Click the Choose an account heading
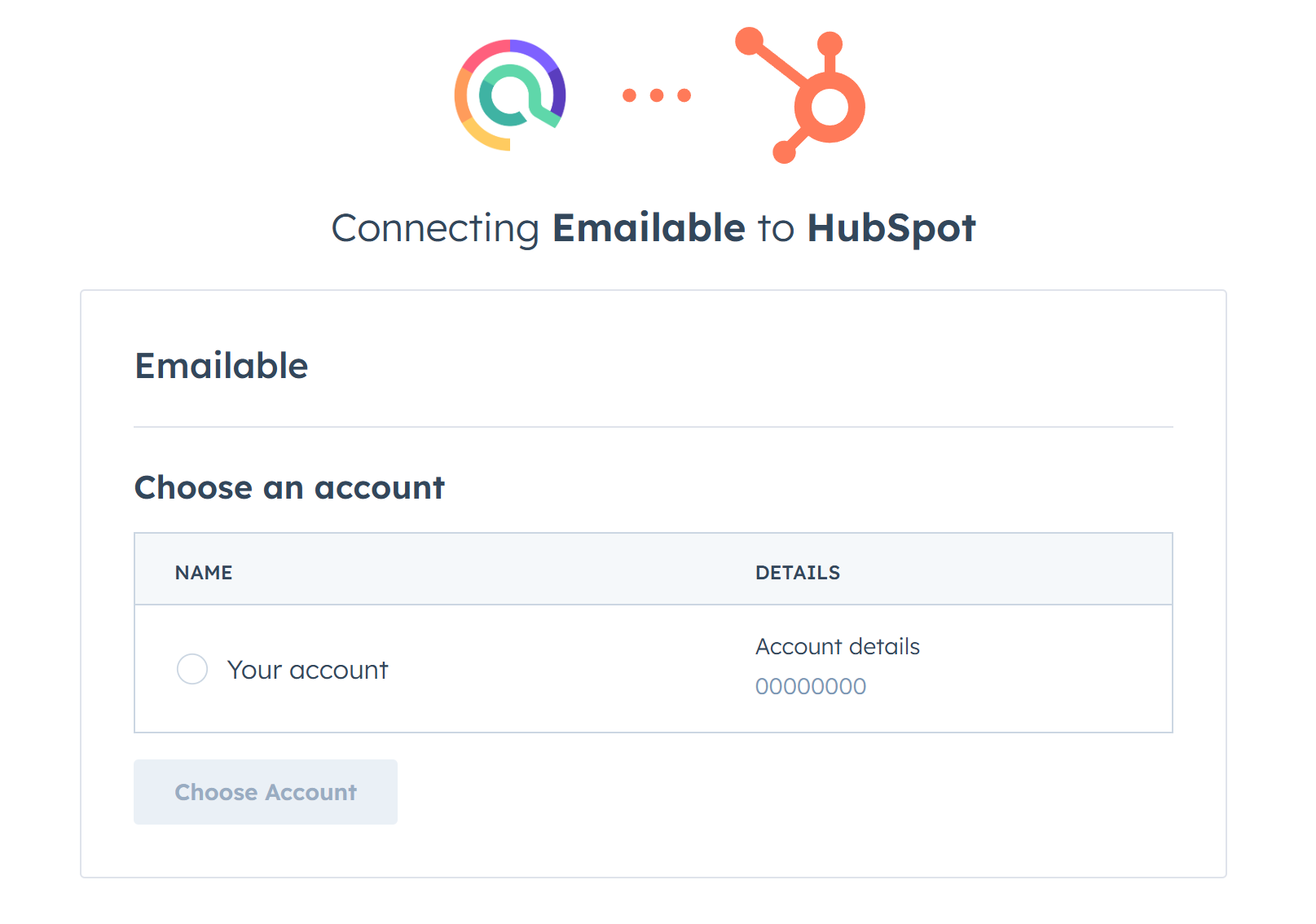The width and height of the screenshot is (1316, 924). tap(289, 487)
